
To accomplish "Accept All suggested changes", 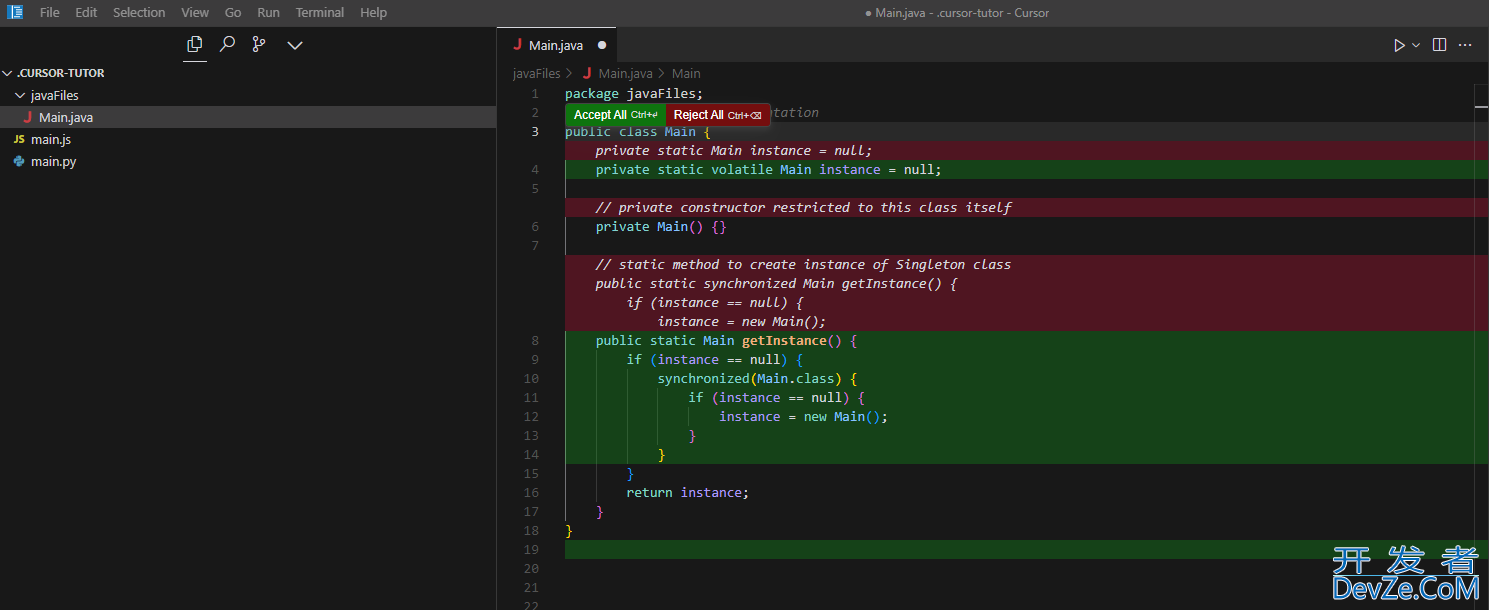I will tap(615, 115).
